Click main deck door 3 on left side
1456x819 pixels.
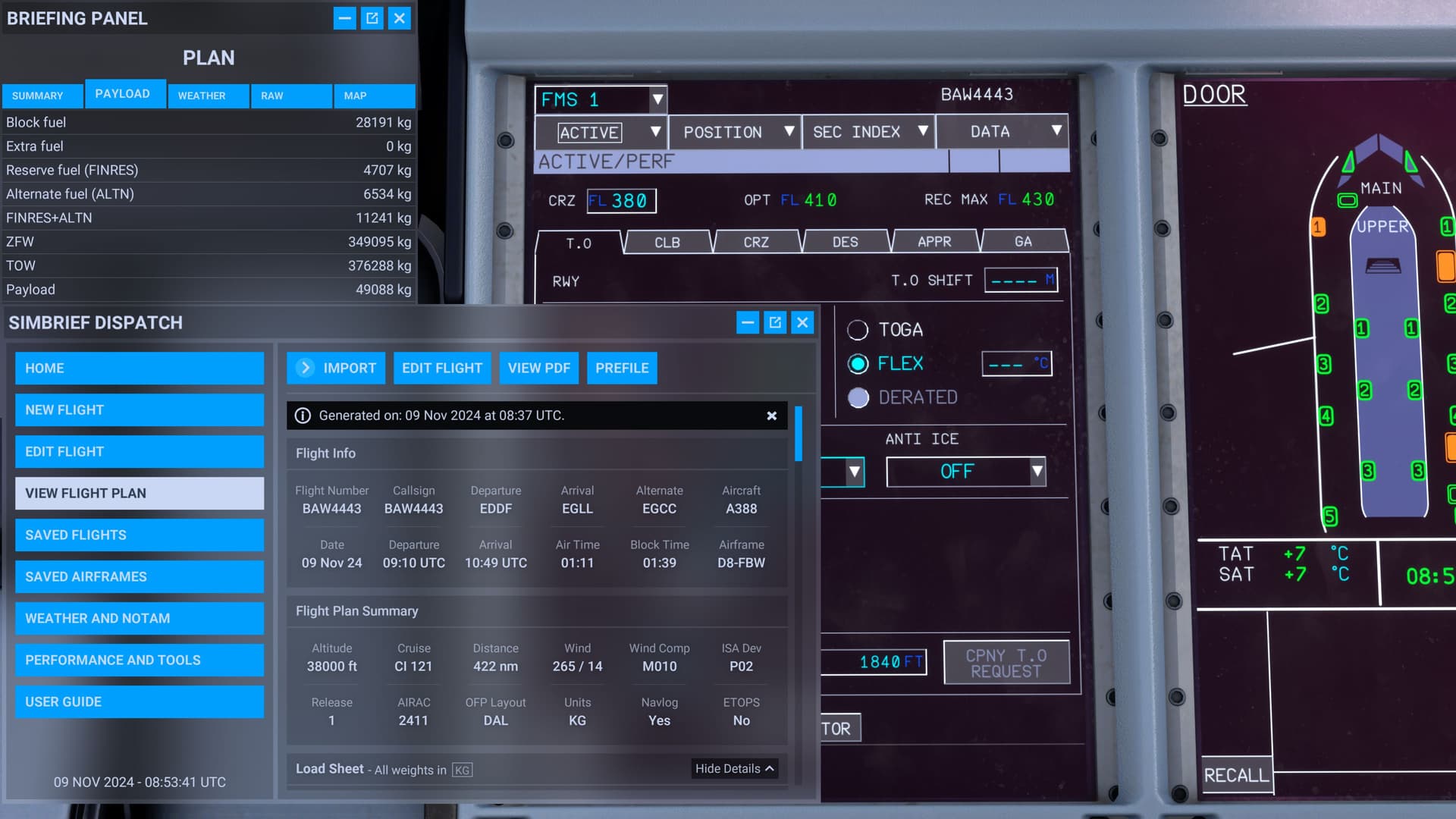coord(1323,364)
